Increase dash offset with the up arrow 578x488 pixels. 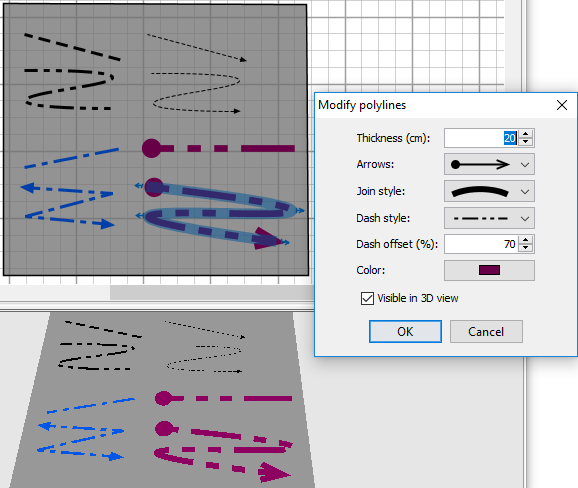[525, 240]
